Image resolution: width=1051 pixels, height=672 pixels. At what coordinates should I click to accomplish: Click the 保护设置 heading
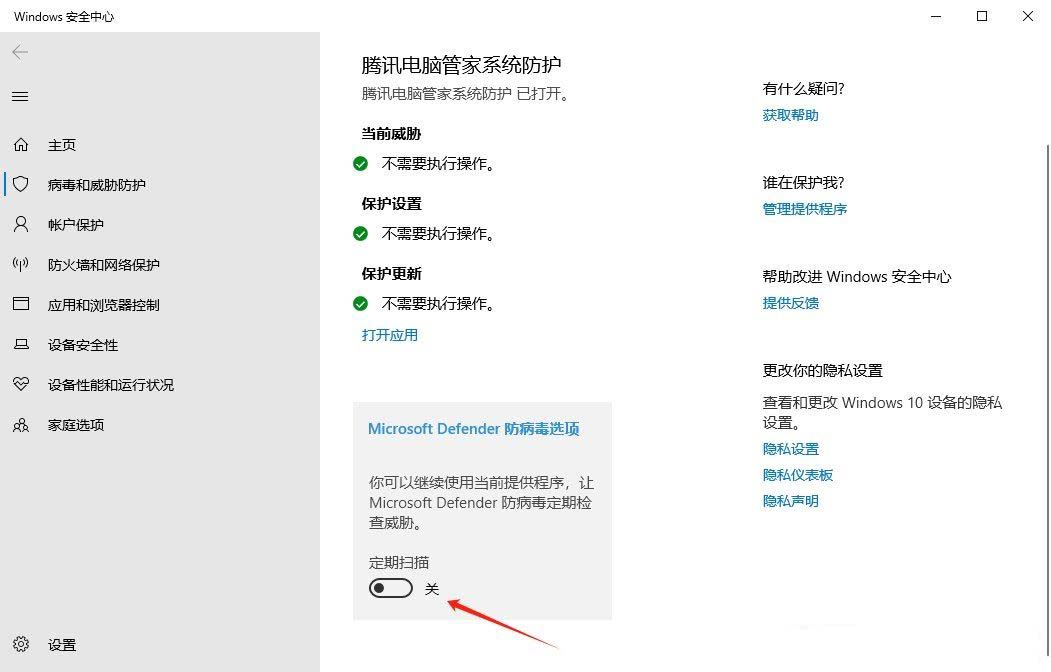(x=391, y=204)
